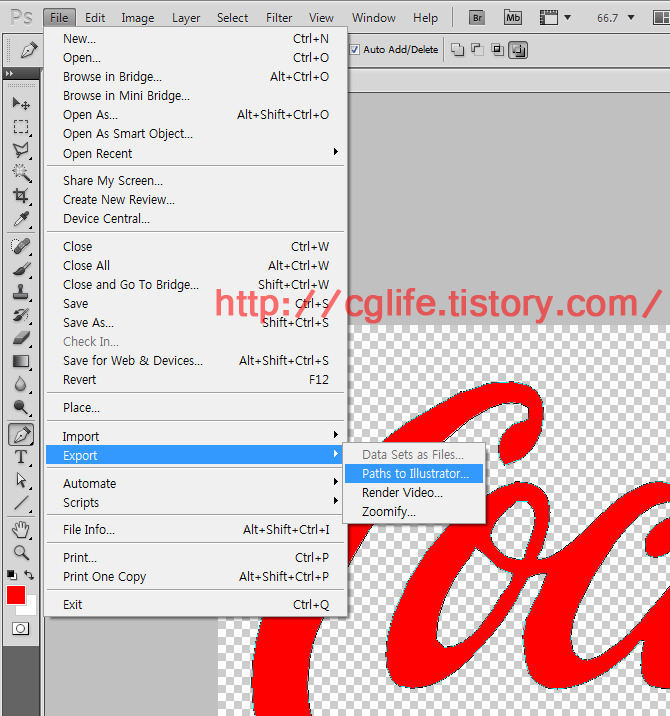Click the Export menu entry
The height and width of the screenshot is (716, 670).
pyautogui.click(x=194, y=455)
